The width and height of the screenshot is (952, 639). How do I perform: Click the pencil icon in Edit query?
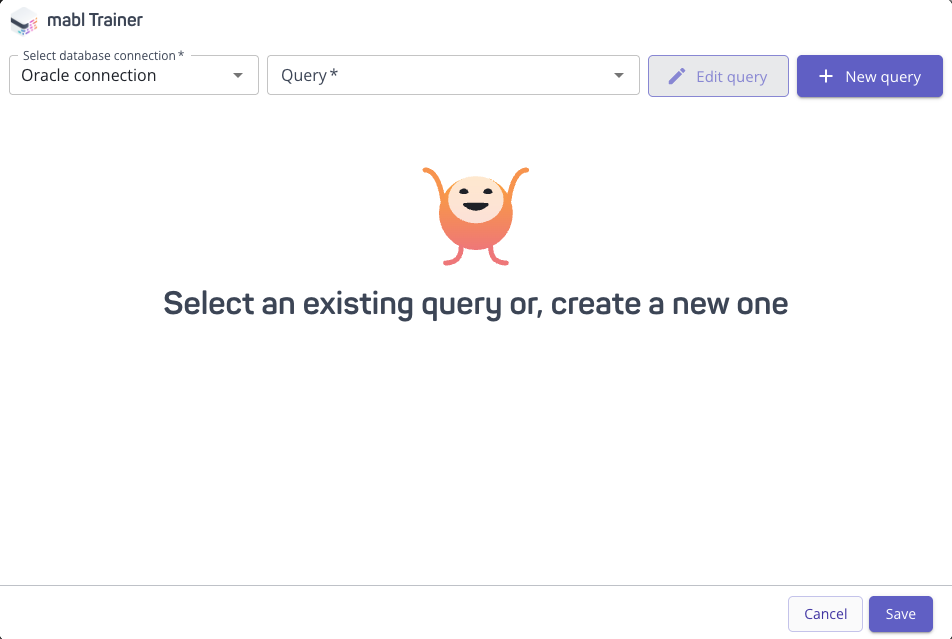pyautogui.click(x=677, y=76)
